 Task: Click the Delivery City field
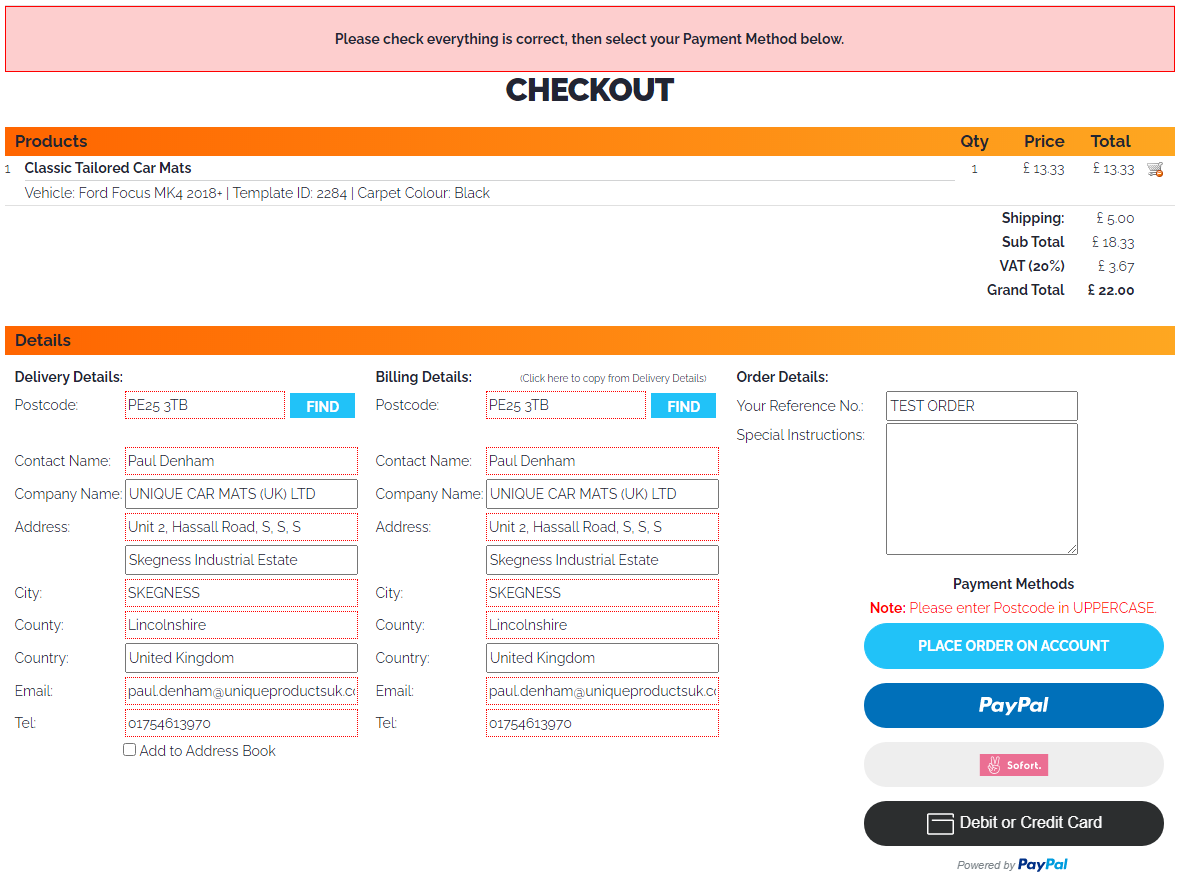(241, 593)
